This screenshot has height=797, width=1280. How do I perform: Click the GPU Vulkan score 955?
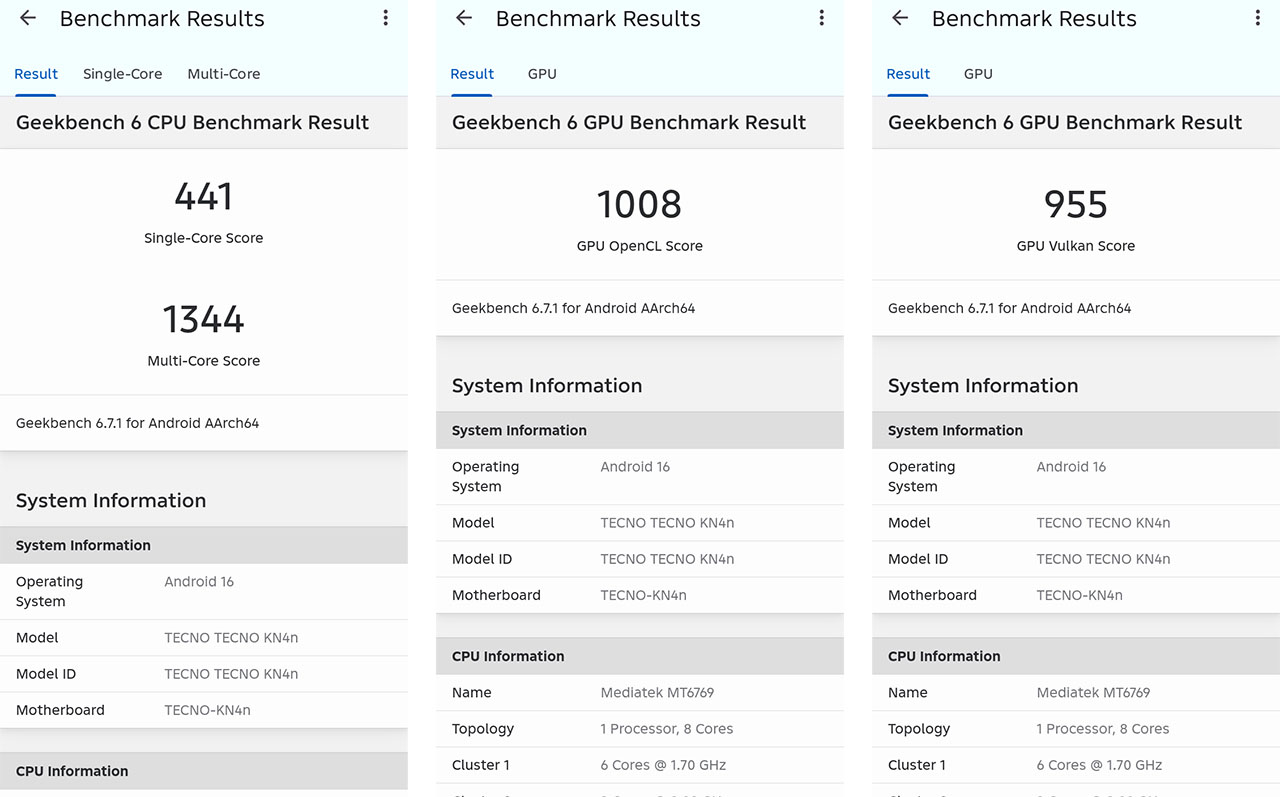click(x=1076, y=205)
